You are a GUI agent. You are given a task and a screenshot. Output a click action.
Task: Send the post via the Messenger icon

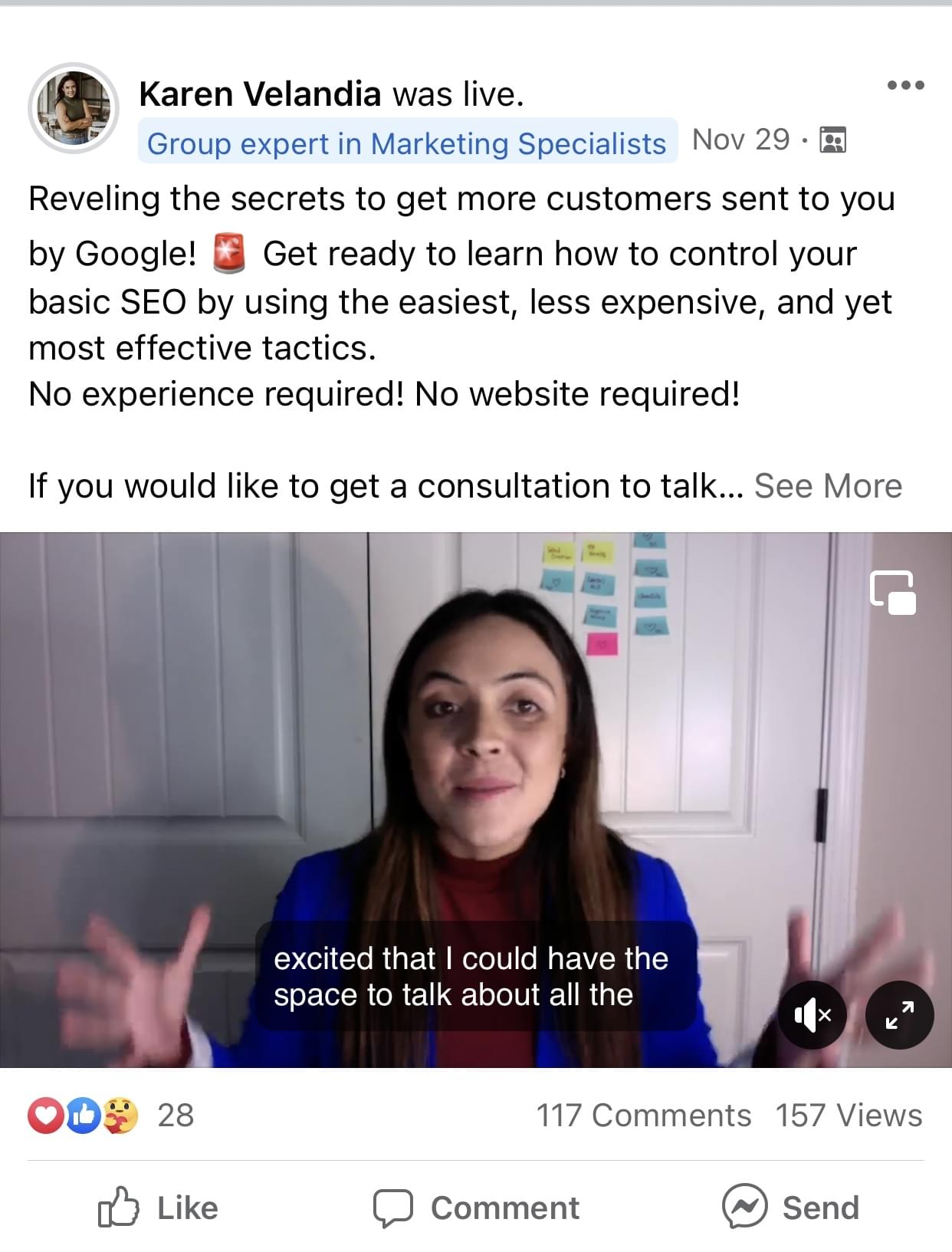pyautogui.click(x=790, y=1208)
